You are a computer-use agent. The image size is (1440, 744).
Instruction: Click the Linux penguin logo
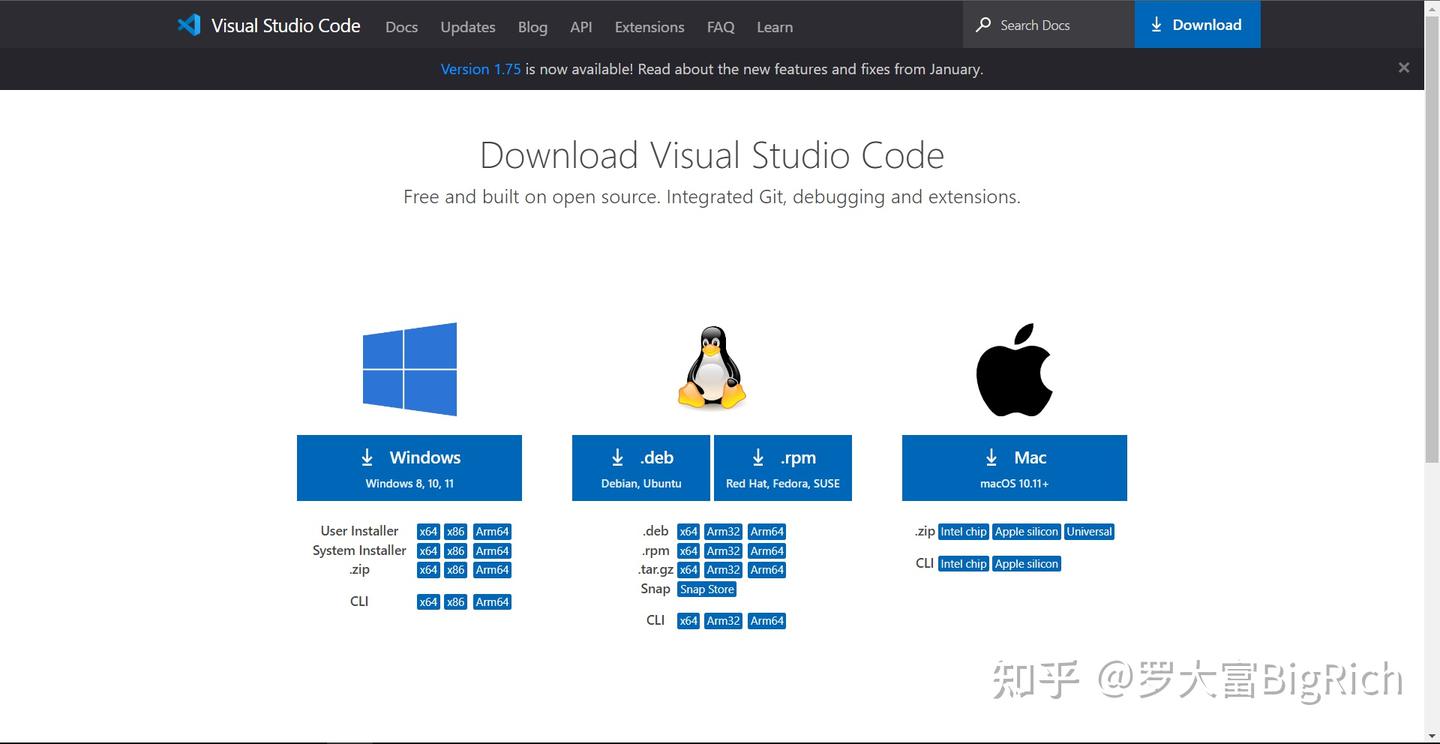[x=711, y=368]
